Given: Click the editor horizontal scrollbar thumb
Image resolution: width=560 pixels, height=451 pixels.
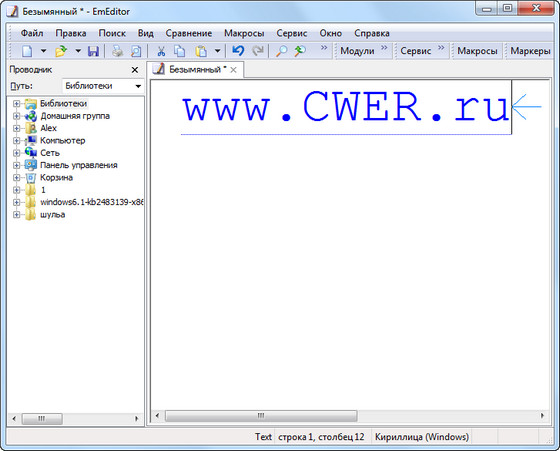Looking at the screenshot, I should 261,416.
